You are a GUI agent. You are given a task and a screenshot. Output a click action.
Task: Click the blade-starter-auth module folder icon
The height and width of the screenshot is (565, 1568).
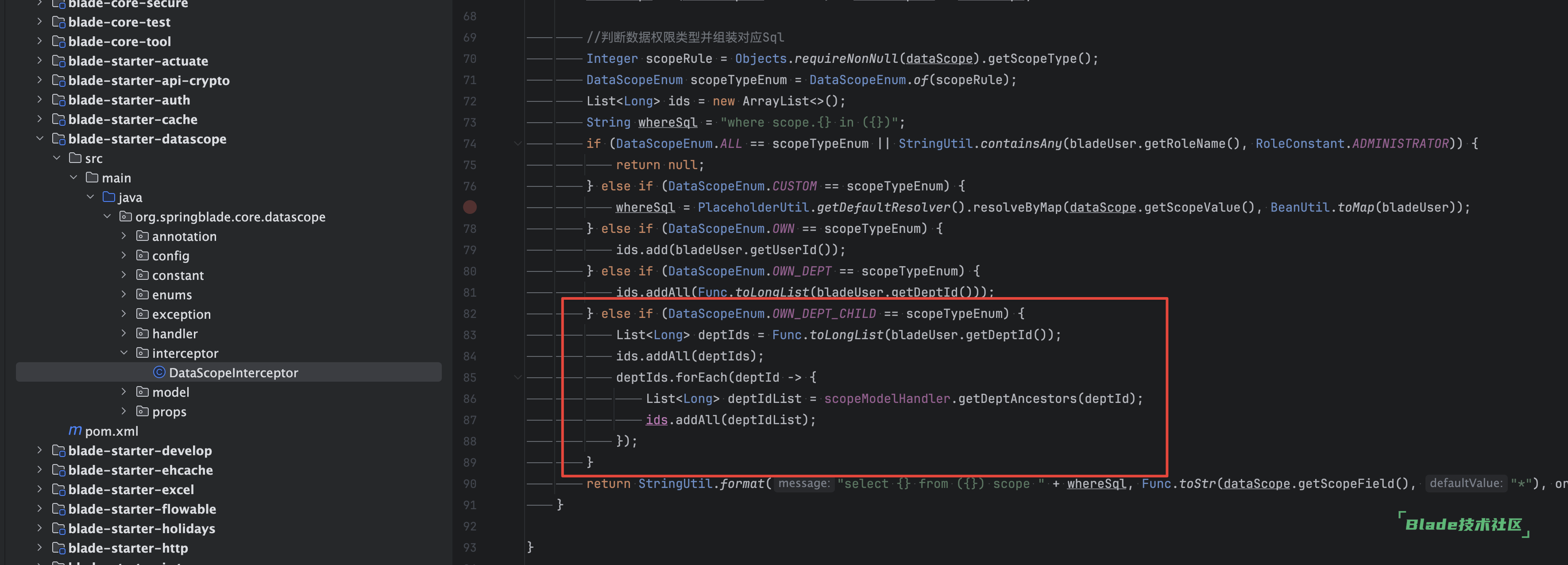58,100
